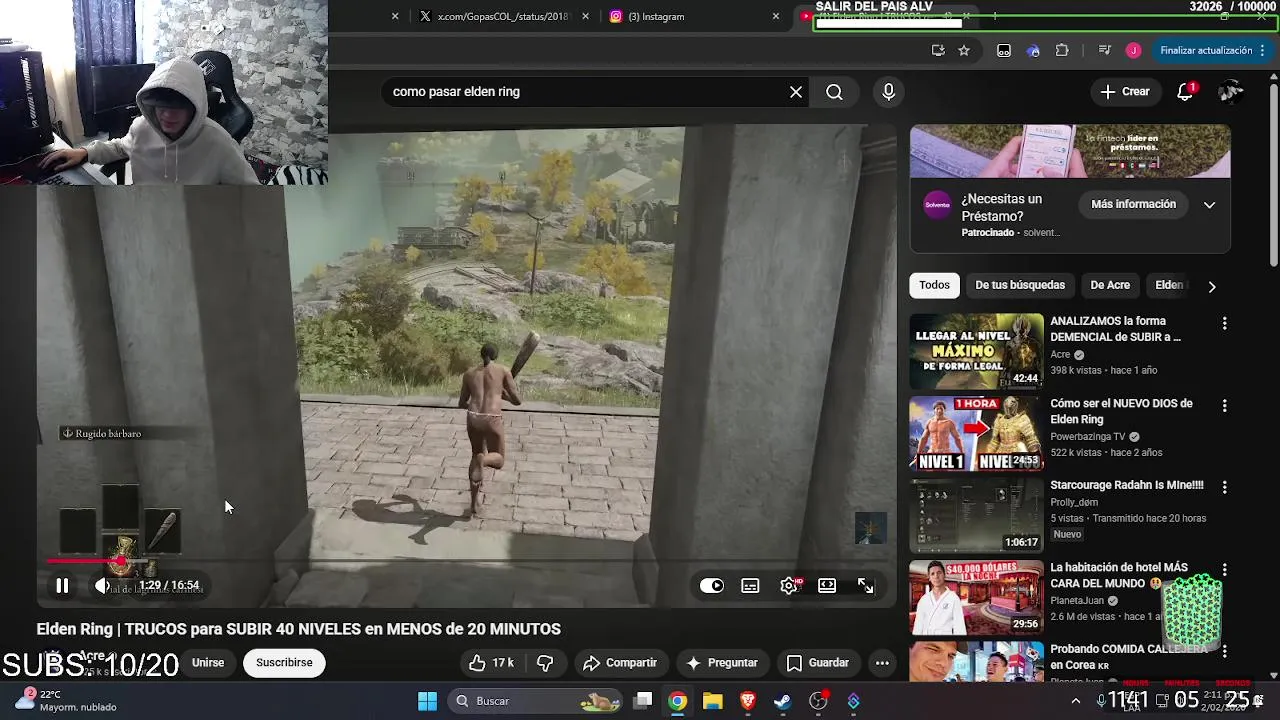Click the reader-glasses extension icon
Screen dimensions: 1280x720
(1004, 50)
